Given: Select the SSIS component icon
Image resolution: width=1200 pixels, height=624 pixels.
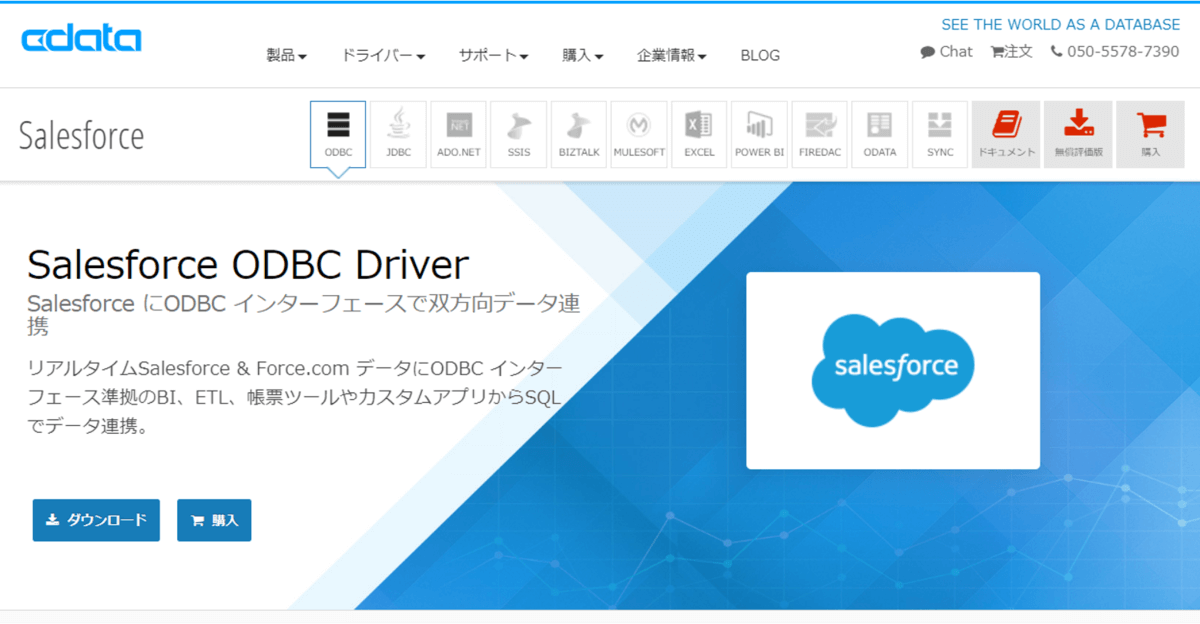Looking at the screenshot, I should point(519,134).
